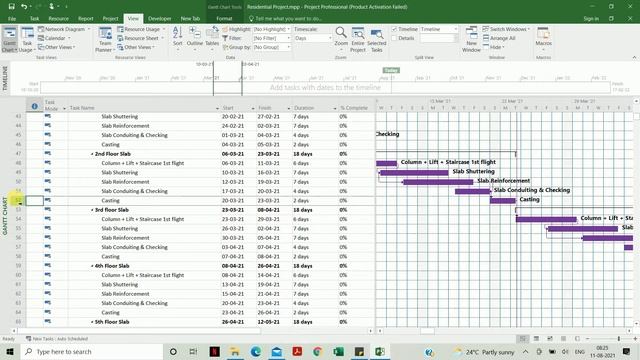
Task: Open the Resource Sheet view
Action: (140, 38)
